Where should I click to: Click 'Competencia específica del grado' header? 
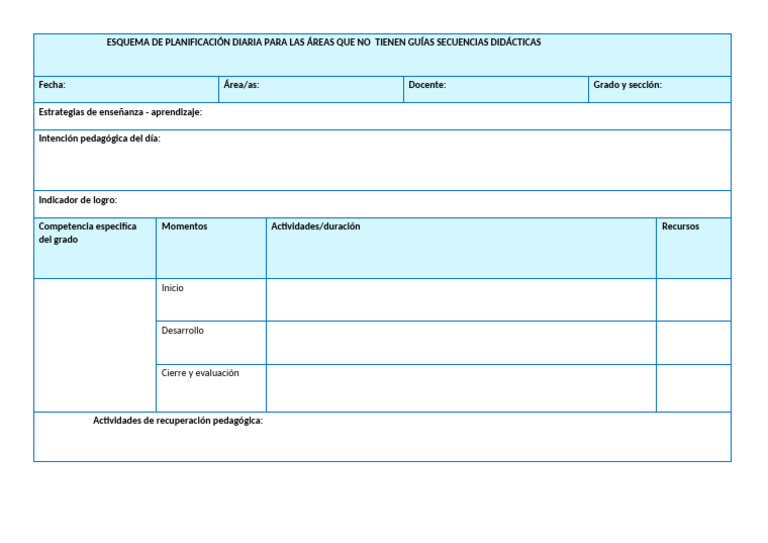click(95, 248)
